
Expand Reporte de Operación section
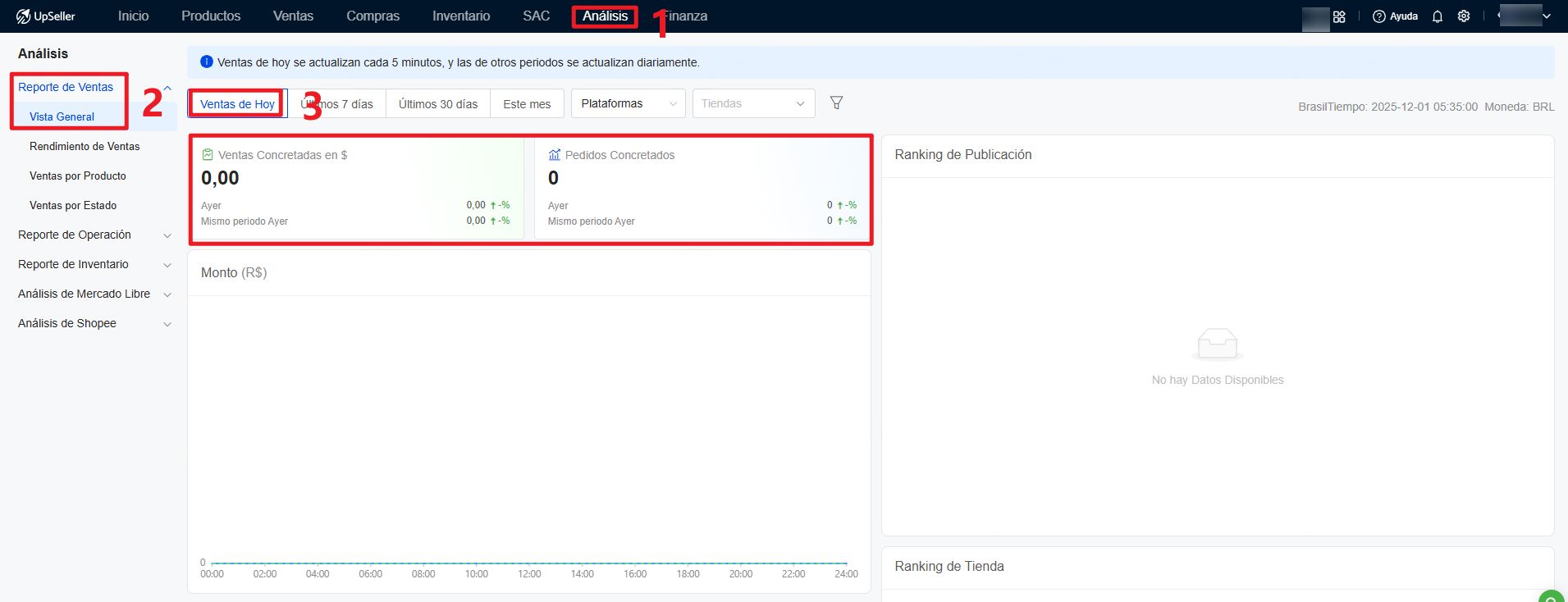point(94,235)
